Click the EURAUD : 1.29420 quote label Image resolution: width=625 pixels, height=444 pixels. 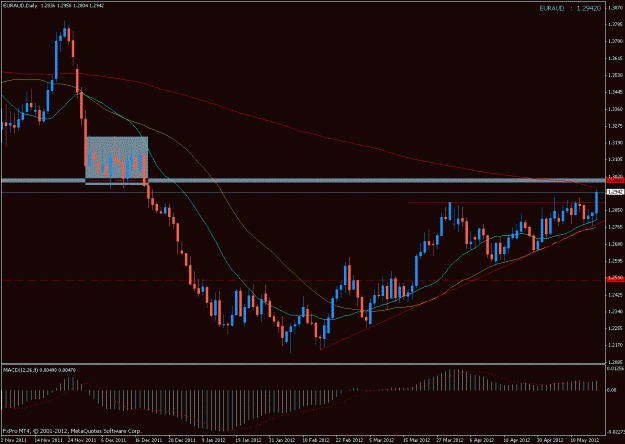[x=570, y=8]
